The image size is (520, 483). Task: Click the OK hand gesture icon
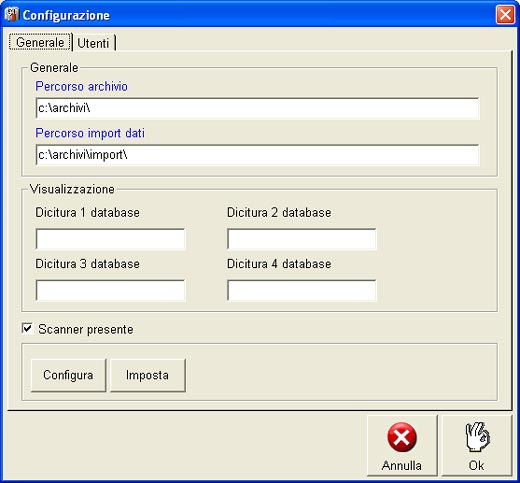(477, 437)
